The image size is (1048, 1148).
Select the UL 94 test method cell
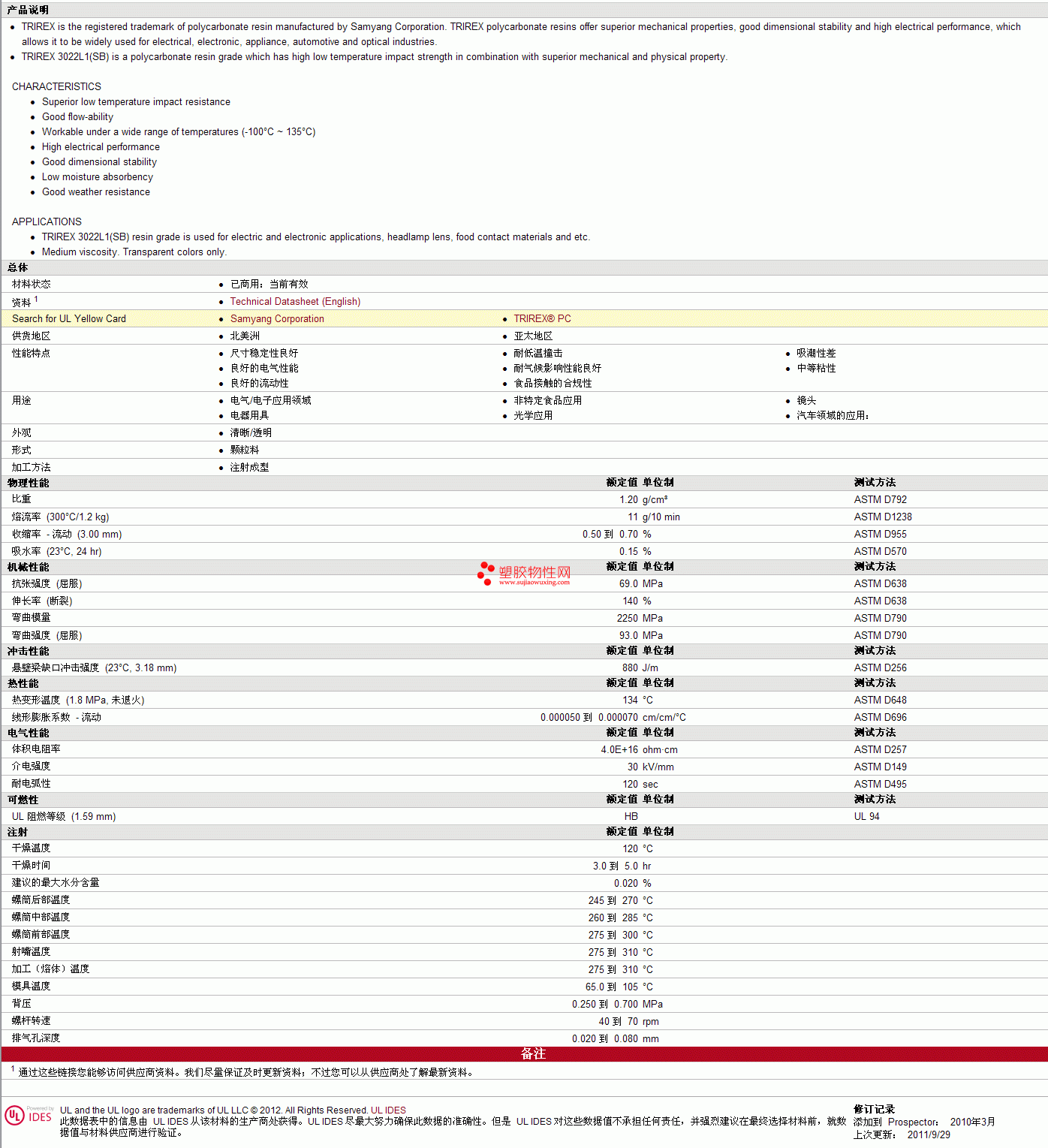(x=866, y=816)
